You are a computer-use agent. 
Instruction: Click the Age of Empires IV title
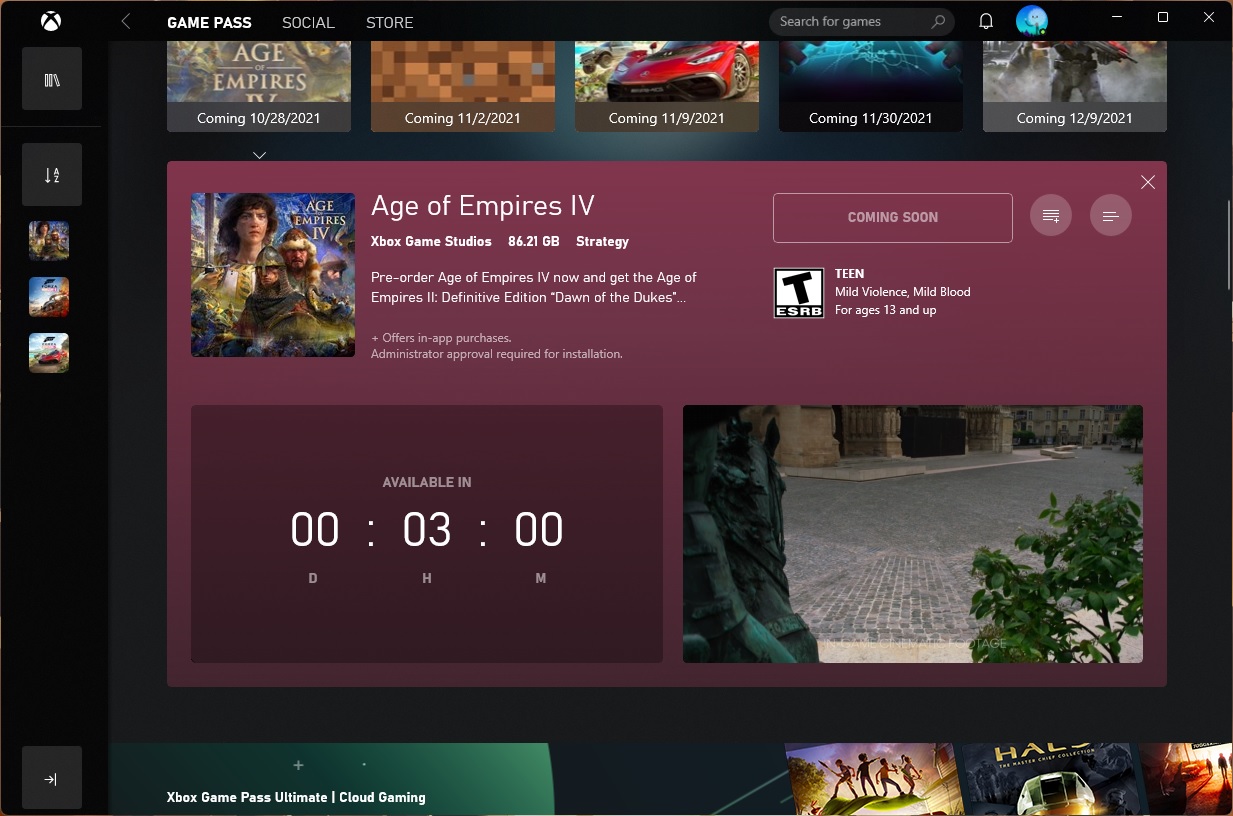[x=483, y=206]
